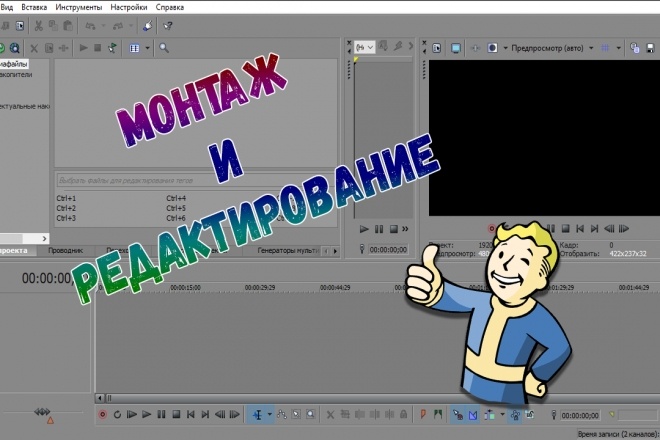Click the What's This help icon
The height and width of the screenshot is (440, 660).
tap(168, 26)
